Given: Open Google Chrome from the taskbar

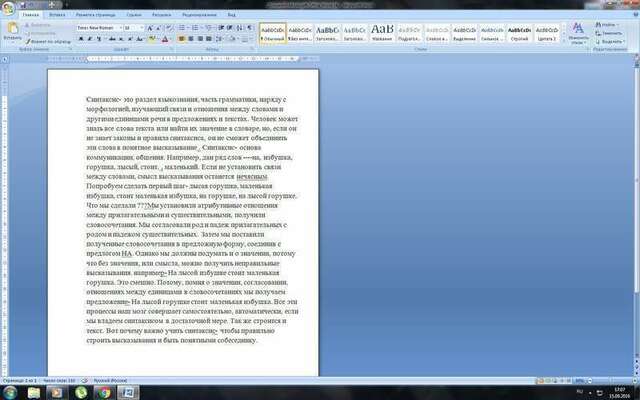Looking at the screenshot, I should [x=104, y=393].
